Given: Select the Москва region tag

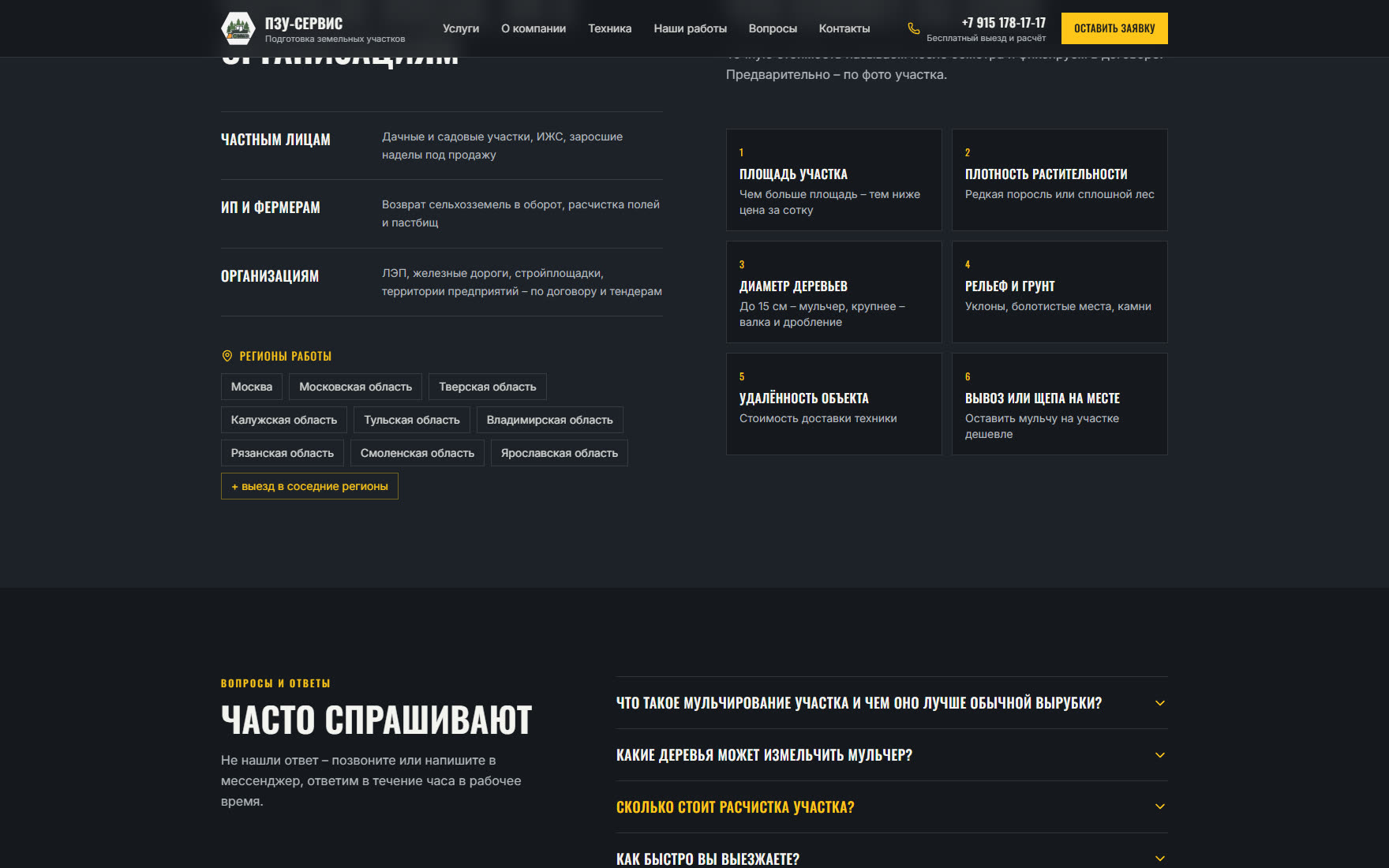Looking at the screenshot, I should [x=252, y=387].
